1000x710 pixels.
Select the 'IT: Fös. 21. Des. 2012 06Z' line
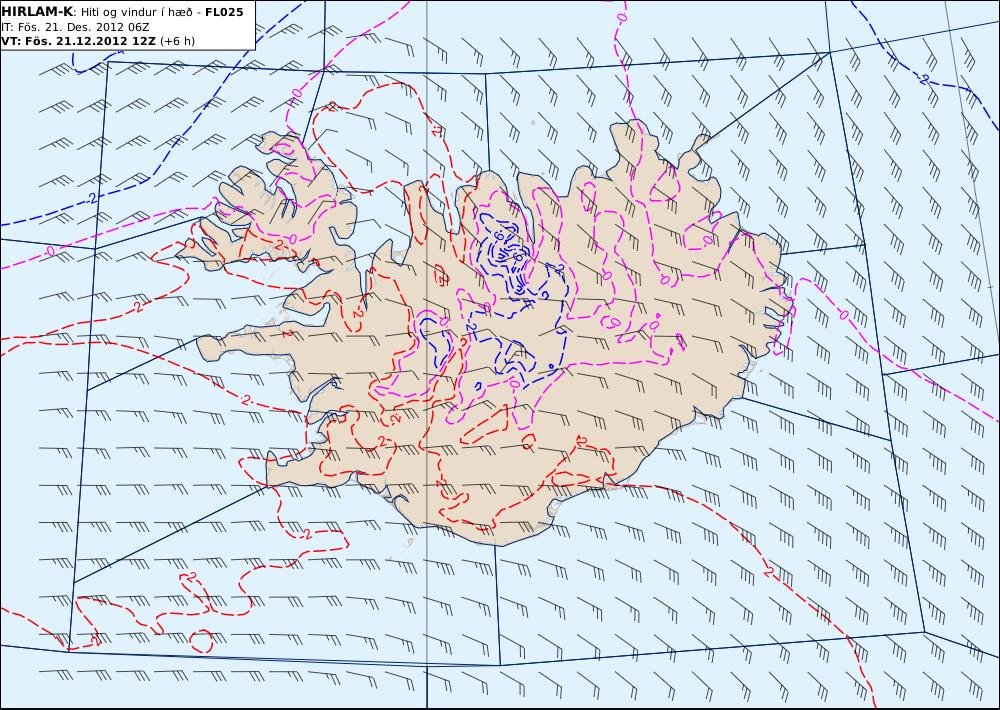[x=75, y=27]
